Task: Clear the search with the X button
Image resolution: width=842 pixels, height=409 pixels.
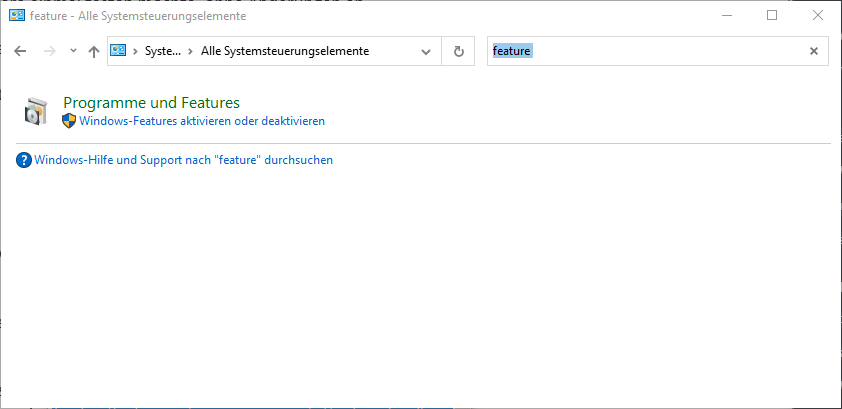Action: click(x=814, y=52)
